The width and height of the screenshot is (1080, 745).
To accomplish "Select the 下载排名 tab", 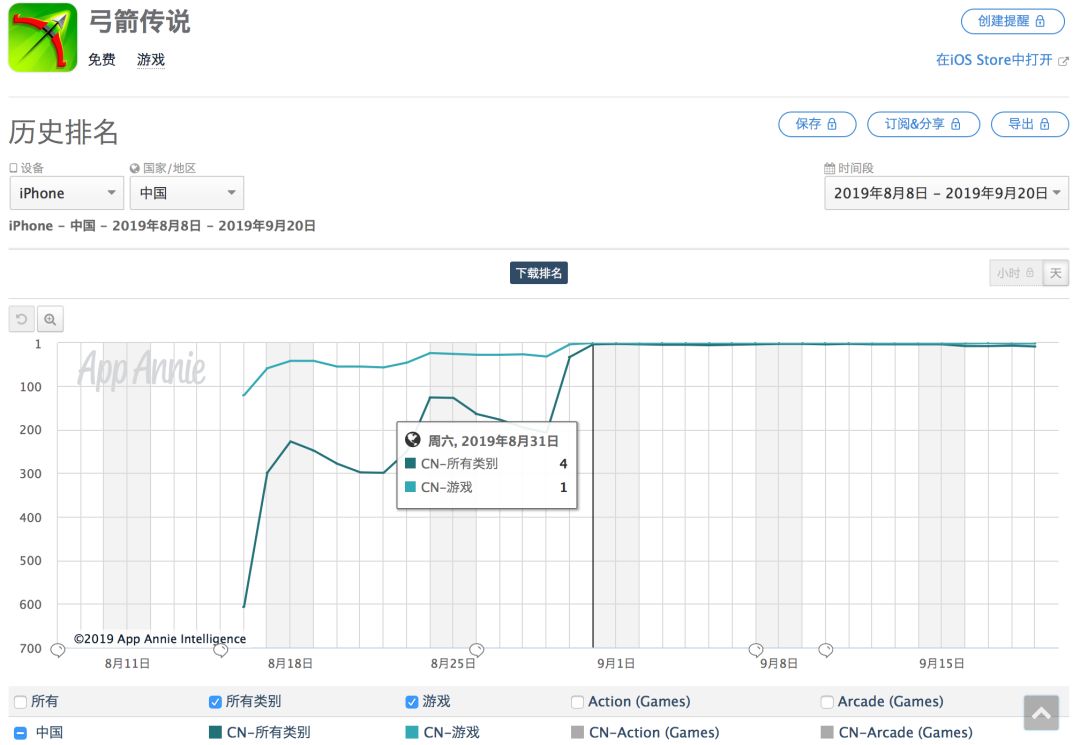I will tap(539, 273).
